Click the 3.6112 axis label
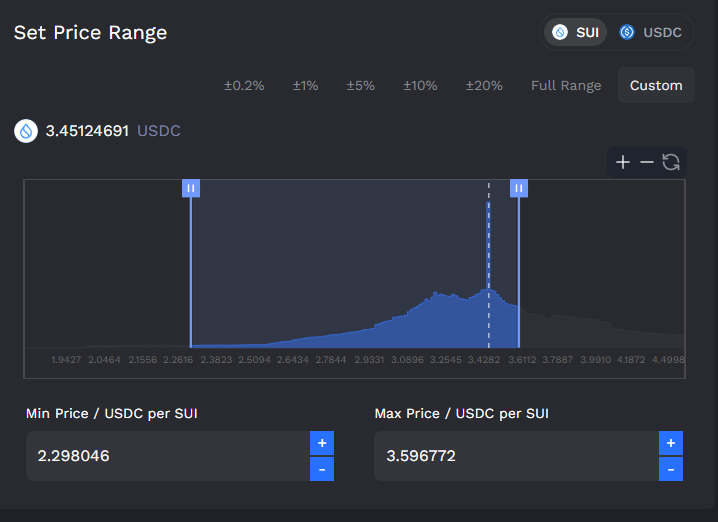Screen dimensions: 718x522 click(522, 360)
